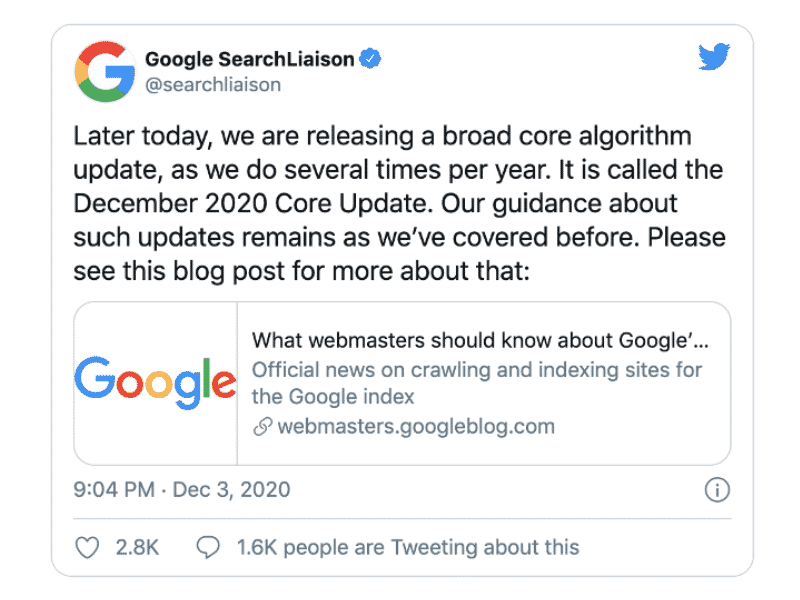
Task: Visit the @searchliaison handle
Action: [x=213, y=85]
